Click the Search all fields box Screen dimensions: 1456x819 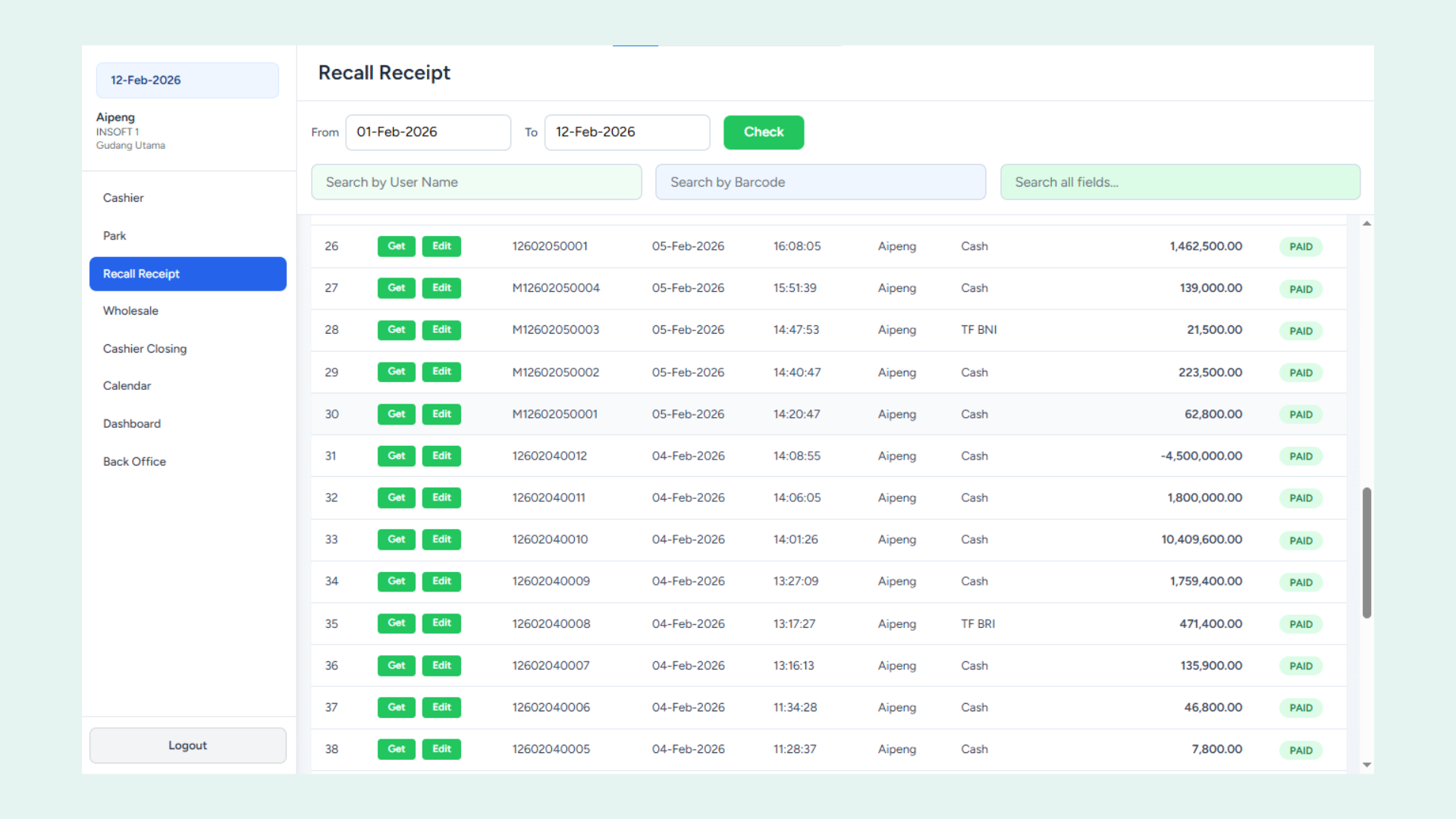point(1180,182)
